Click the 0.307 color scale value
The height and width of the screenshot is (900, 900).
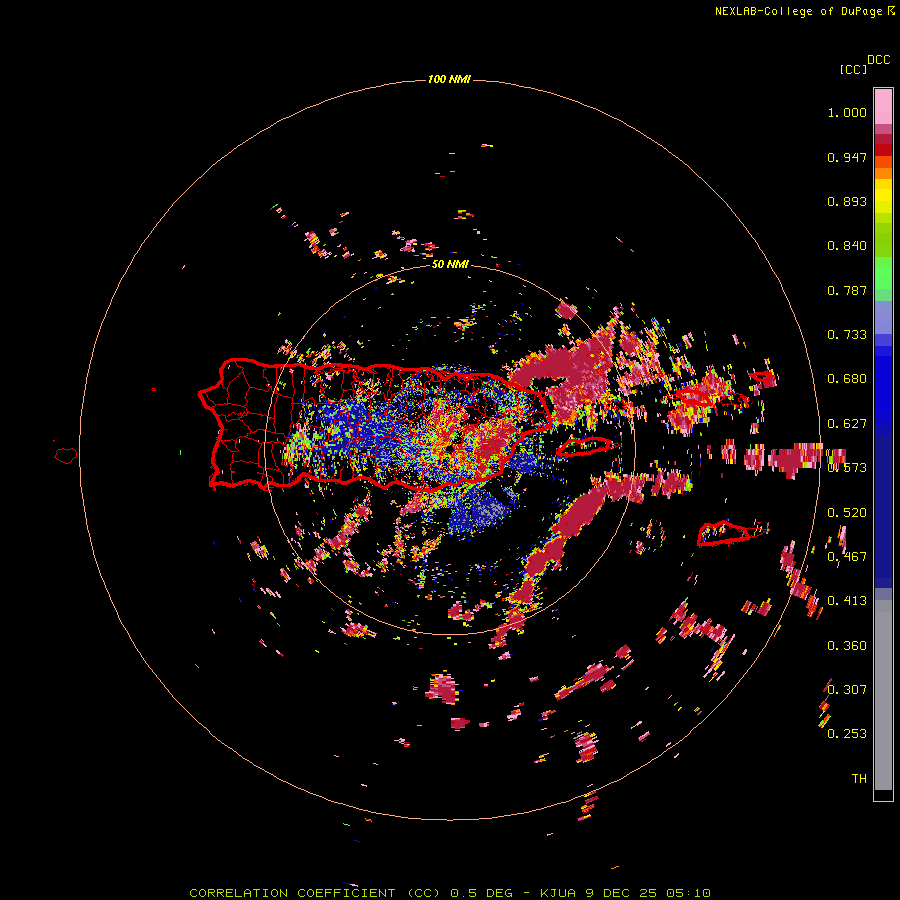(847, 689)
